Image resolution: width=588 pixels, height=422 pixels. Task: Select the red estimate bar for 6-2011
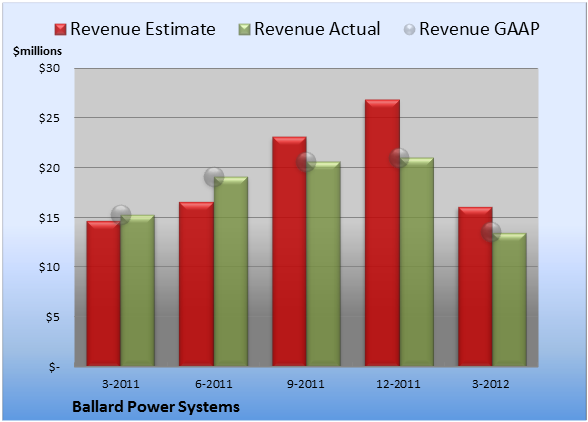196,284
